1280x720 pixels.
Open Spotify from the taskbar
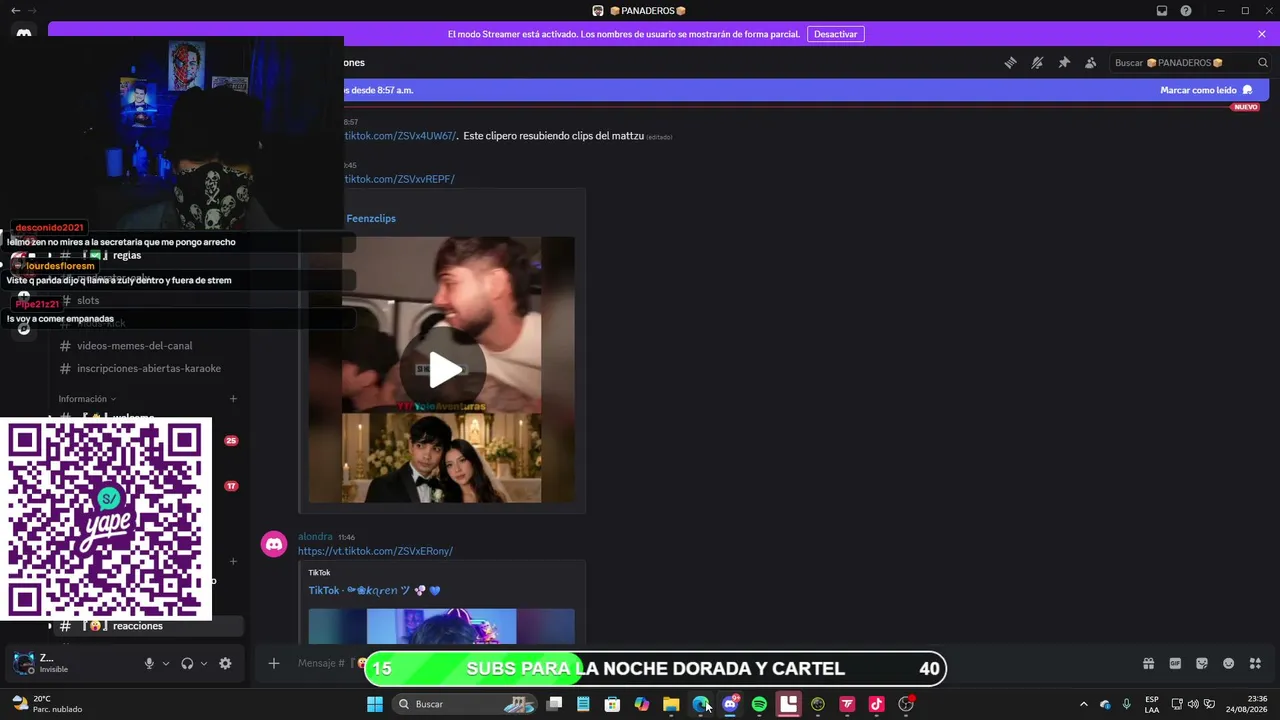759,704
